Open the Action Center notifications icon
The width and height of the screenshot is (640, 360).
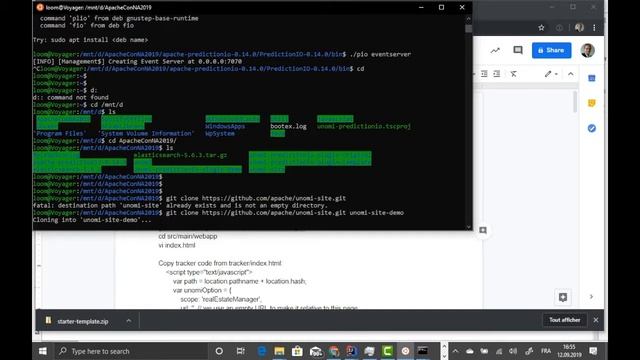(x=593, y=351)
